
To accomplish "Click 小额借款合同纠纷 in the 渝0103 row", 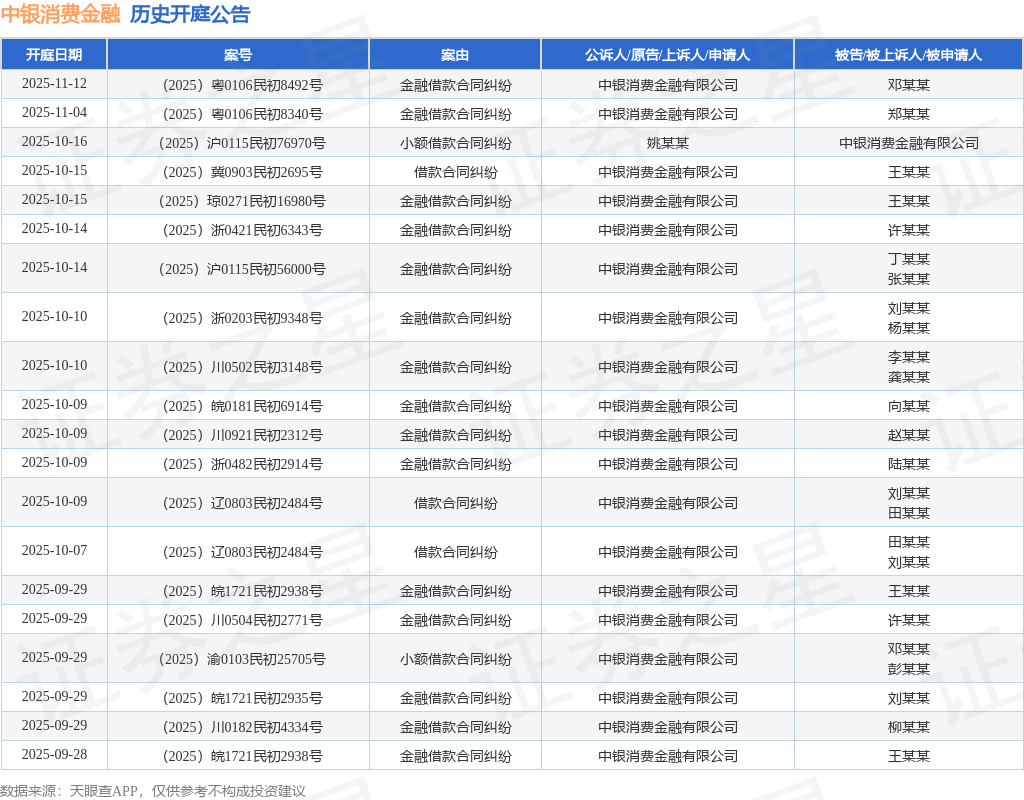I will [x=455, y=659].
